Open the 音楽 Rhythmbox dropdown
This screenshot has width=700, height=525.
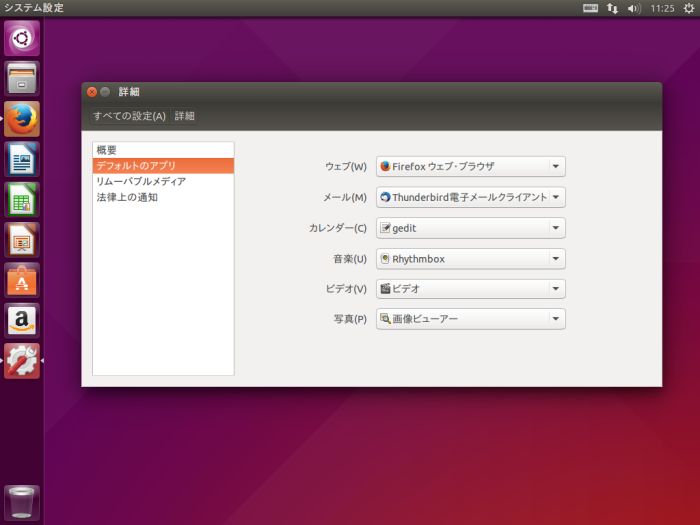pos(471,259)
